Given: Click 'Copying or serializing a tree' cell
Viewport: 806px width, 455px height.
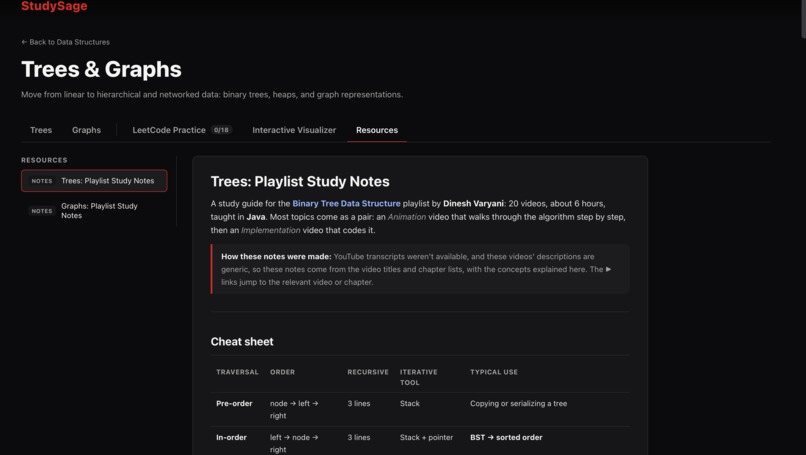Looking at the screenshot, I should 519,404.
